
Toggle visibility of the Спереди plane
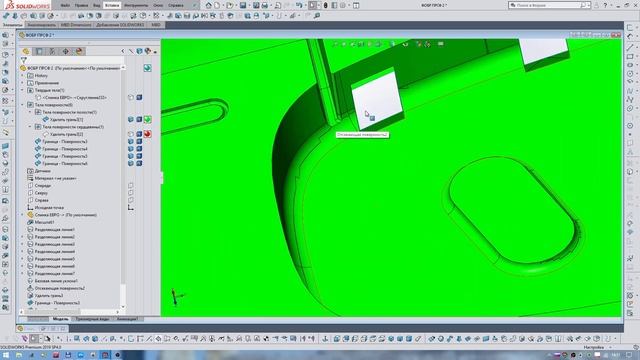[x=131, y=186]
